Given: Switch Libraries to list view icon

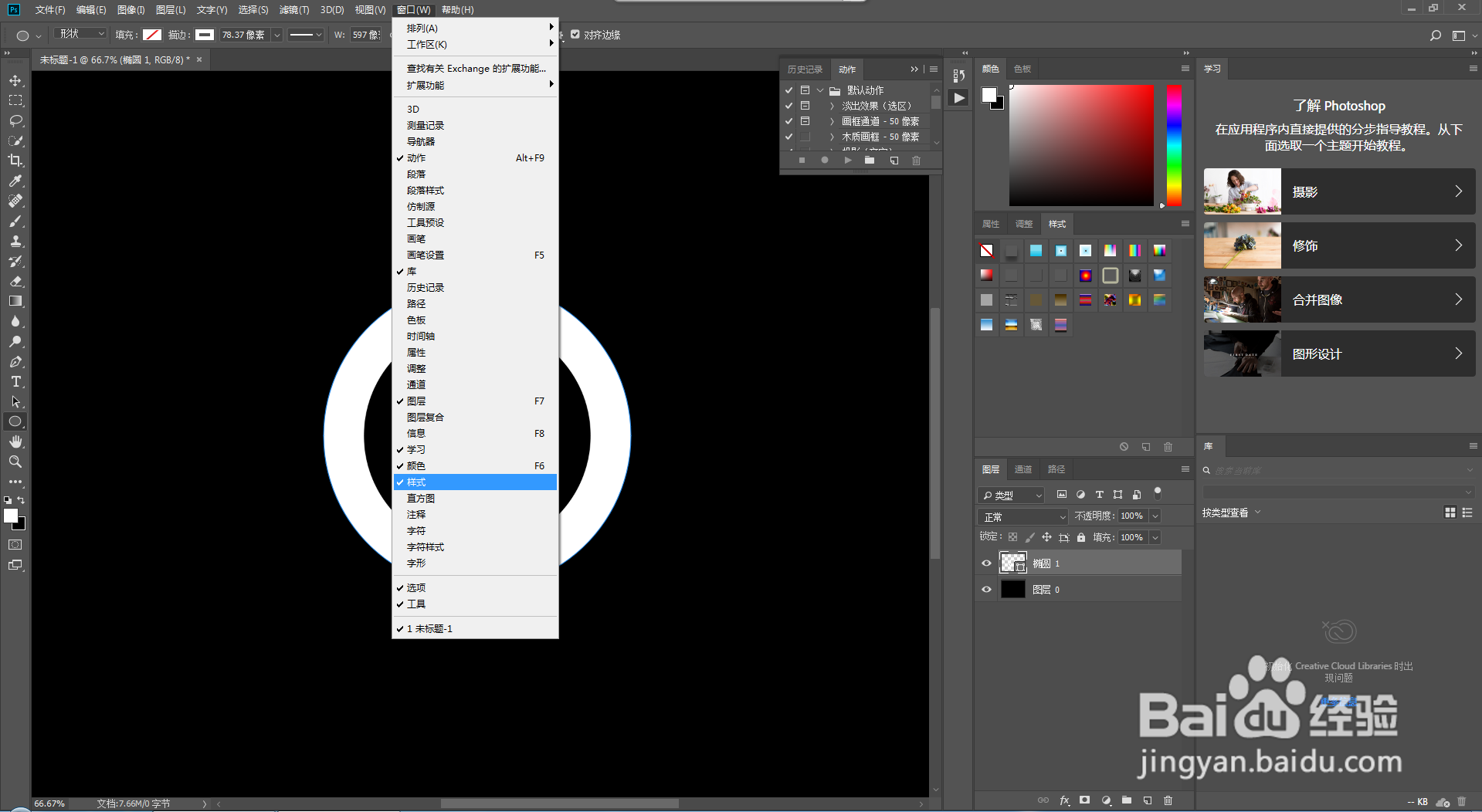Looking at the screenshot, I should point(1467,513).
